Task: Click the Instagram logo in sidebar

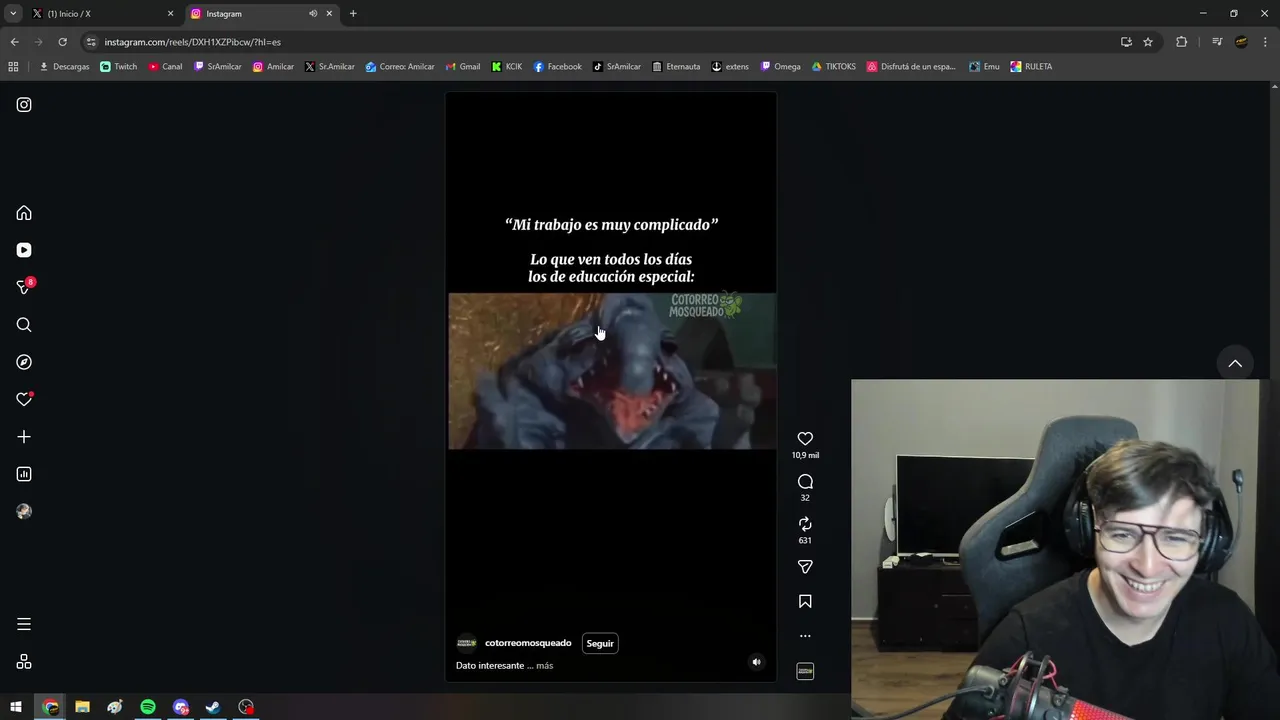Action: [24, 105]
